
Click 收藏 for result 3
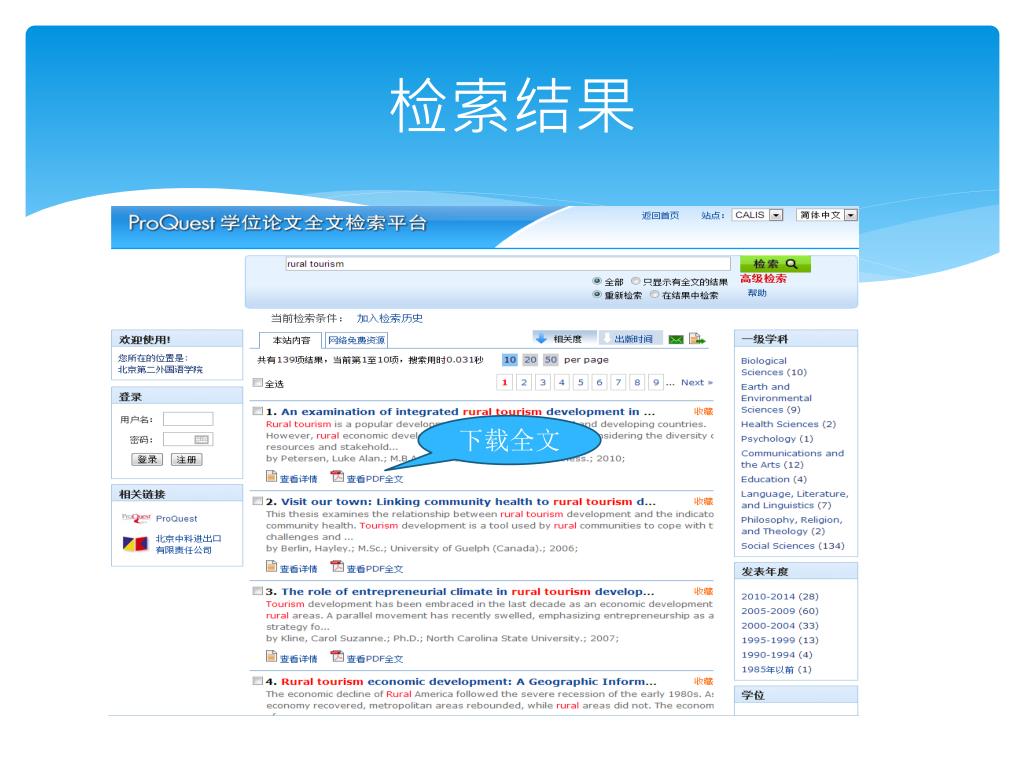point(703,591)
